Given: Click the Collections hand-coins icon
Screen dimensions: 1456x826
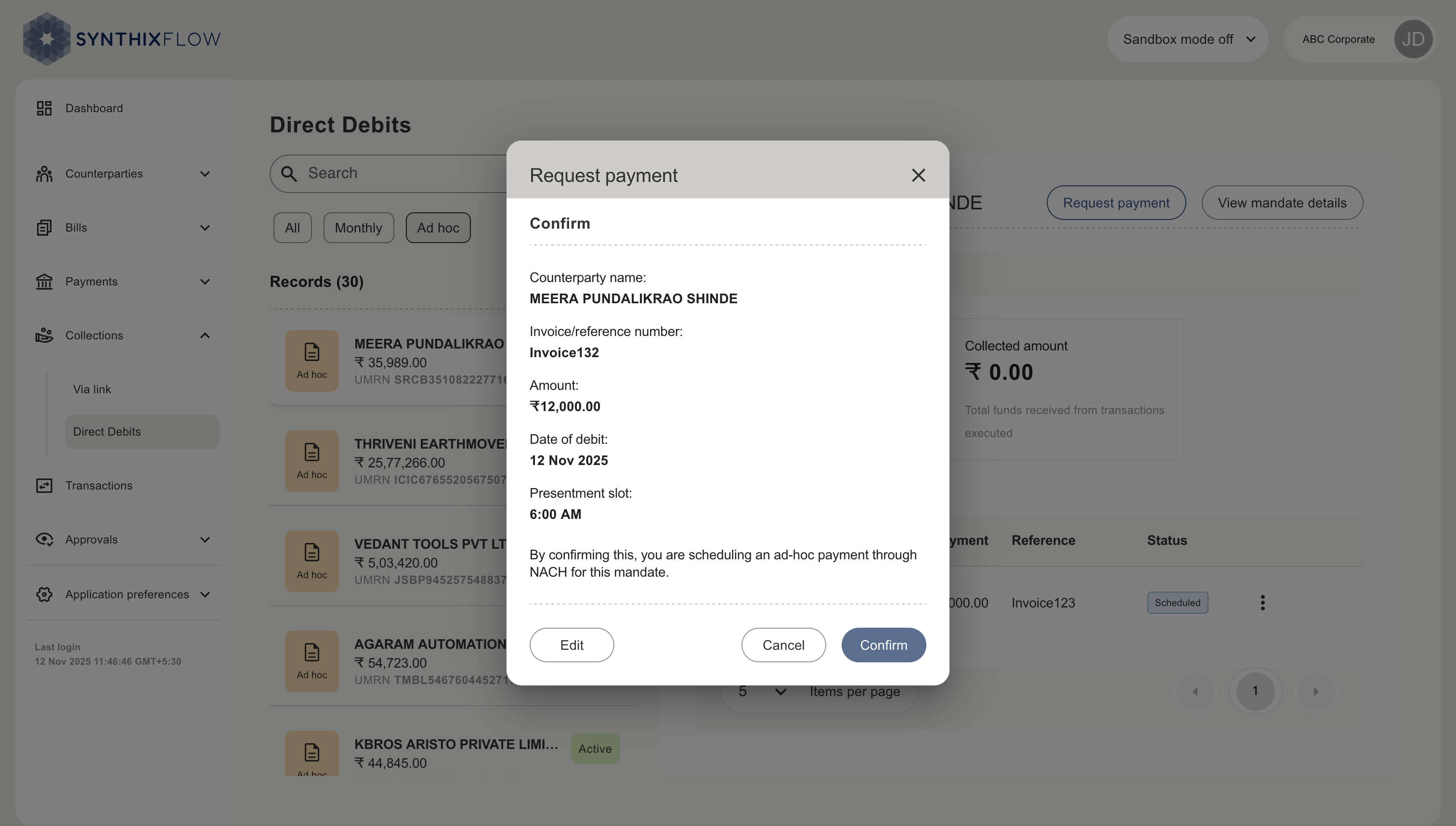Looking at the screenshot, I should [44, 336].
